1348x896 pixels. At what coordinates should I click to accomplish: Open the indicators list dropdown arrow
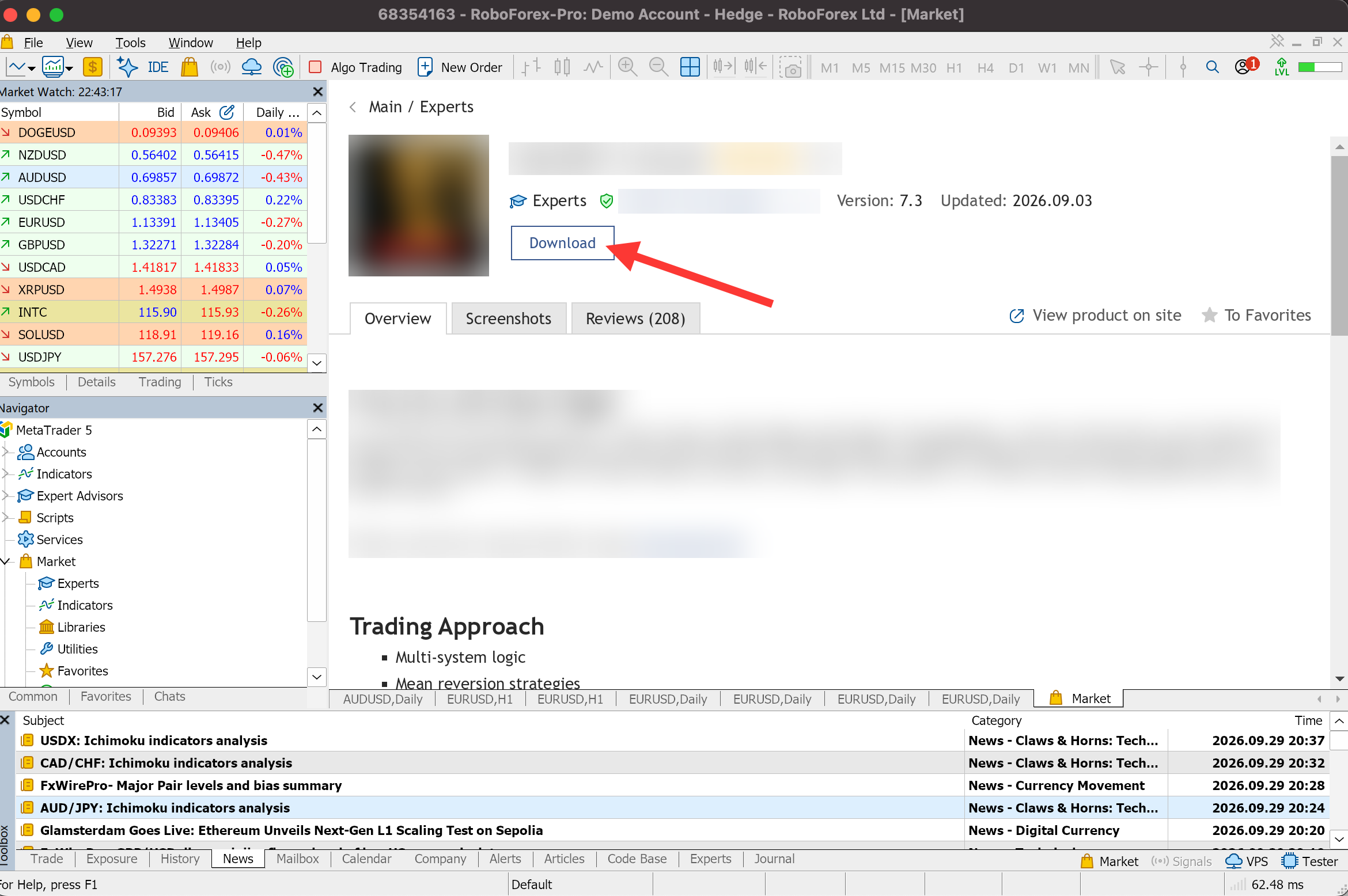click(x=69, y=69)
